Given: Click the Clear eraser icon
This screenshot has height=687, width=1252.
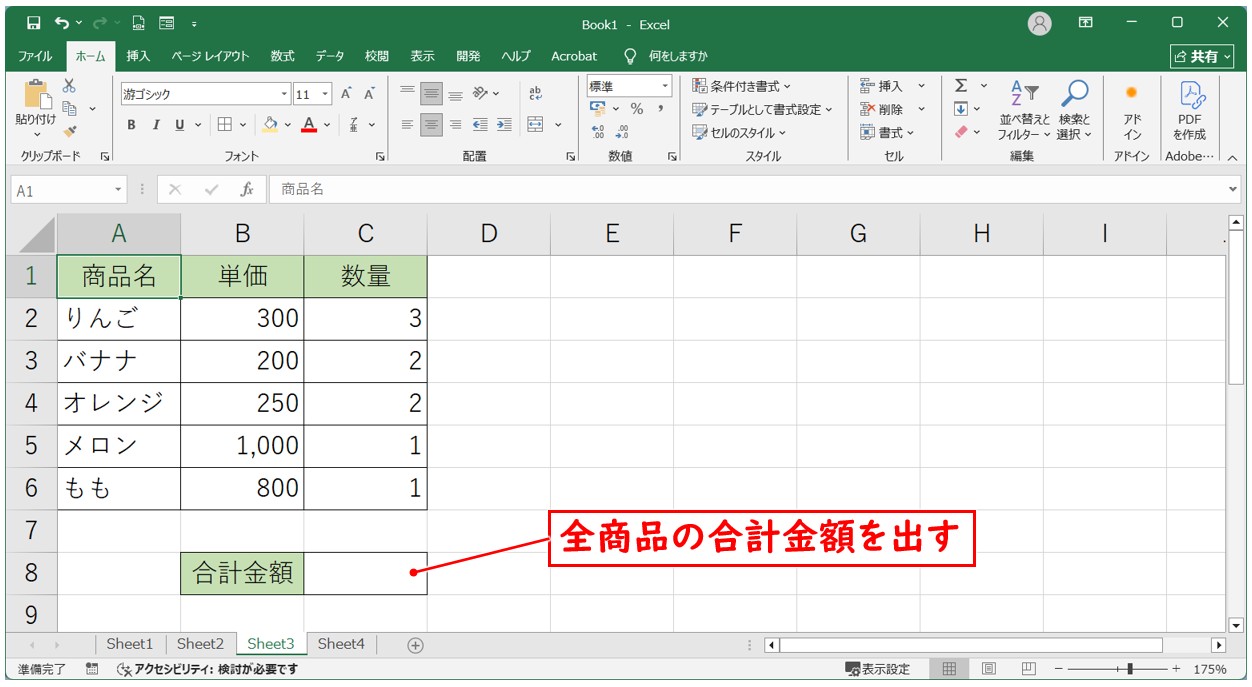Looking at the screenshot, I should click(x=961, y=131).
